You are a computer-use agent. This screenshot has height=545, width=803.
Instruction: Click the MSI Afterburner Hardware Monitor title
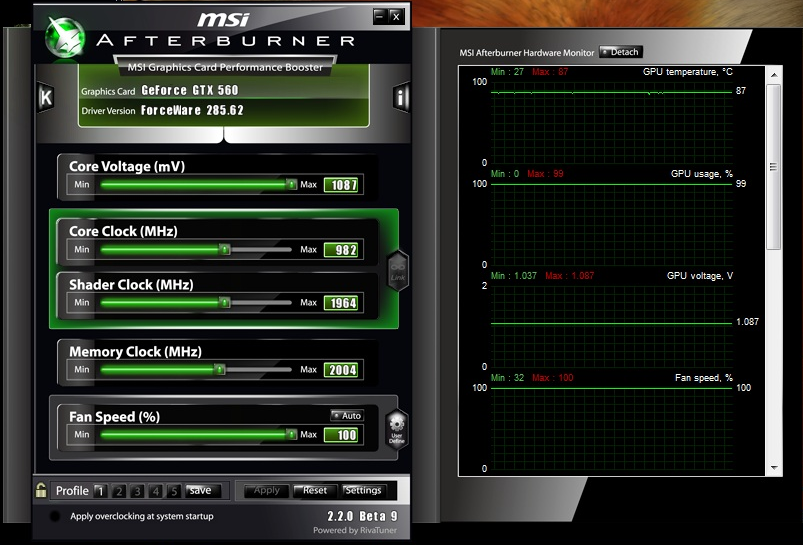click(526, 53)
